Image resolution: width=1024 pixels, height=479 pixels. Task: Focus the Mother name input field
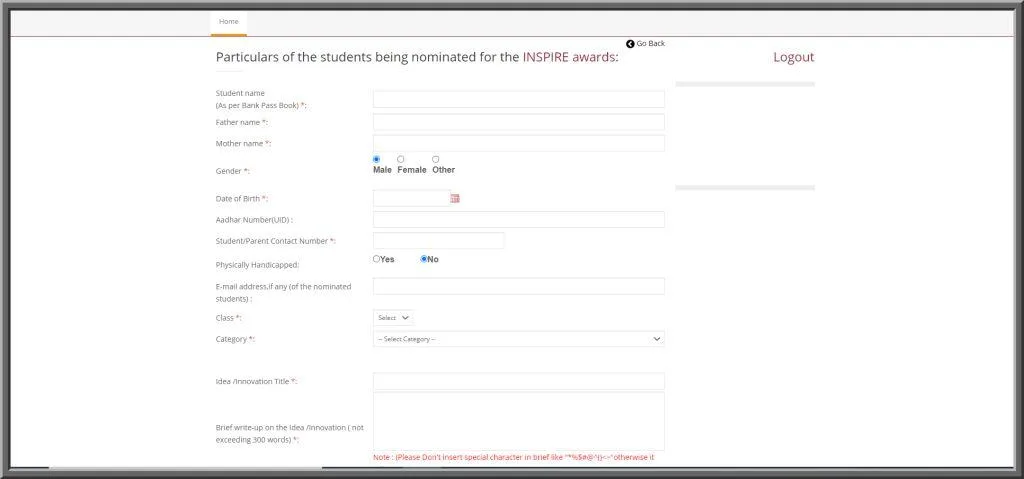pyautogui.click(x=519, y=143)
